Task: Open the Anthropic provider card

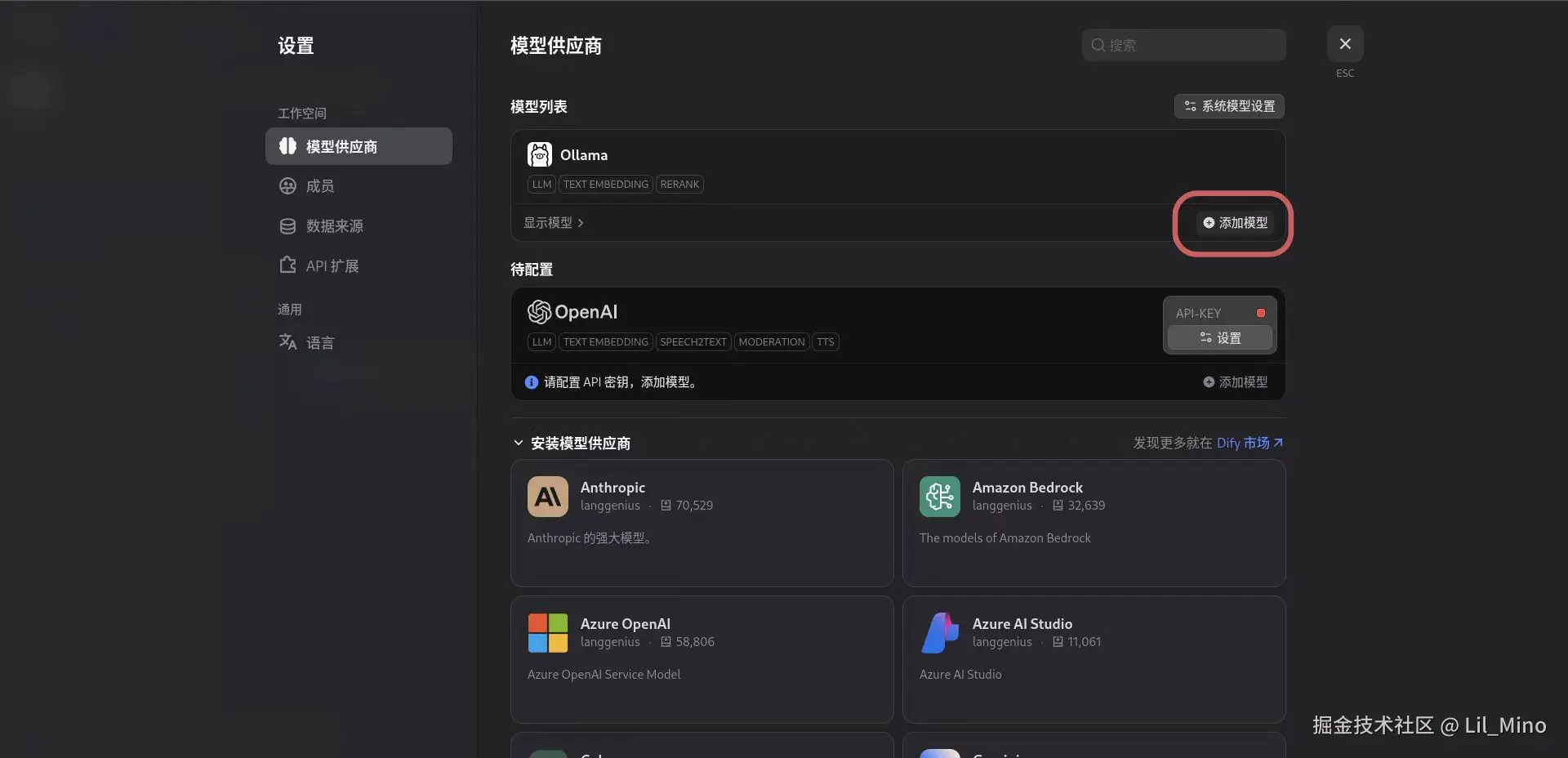Action: click(x=702, y=523)
